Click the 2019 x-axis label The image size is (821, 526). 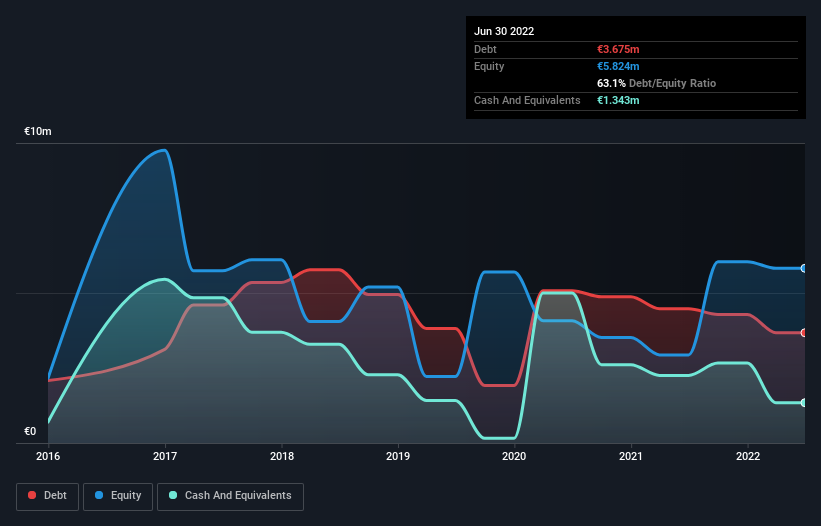coord(398,456)
